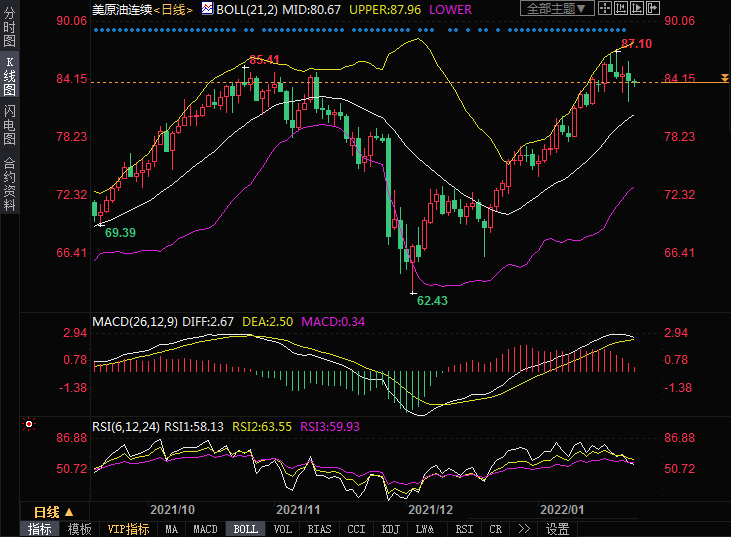Toggle the VOL indicator
The image size is (731, 537).
tap(283, 529)
